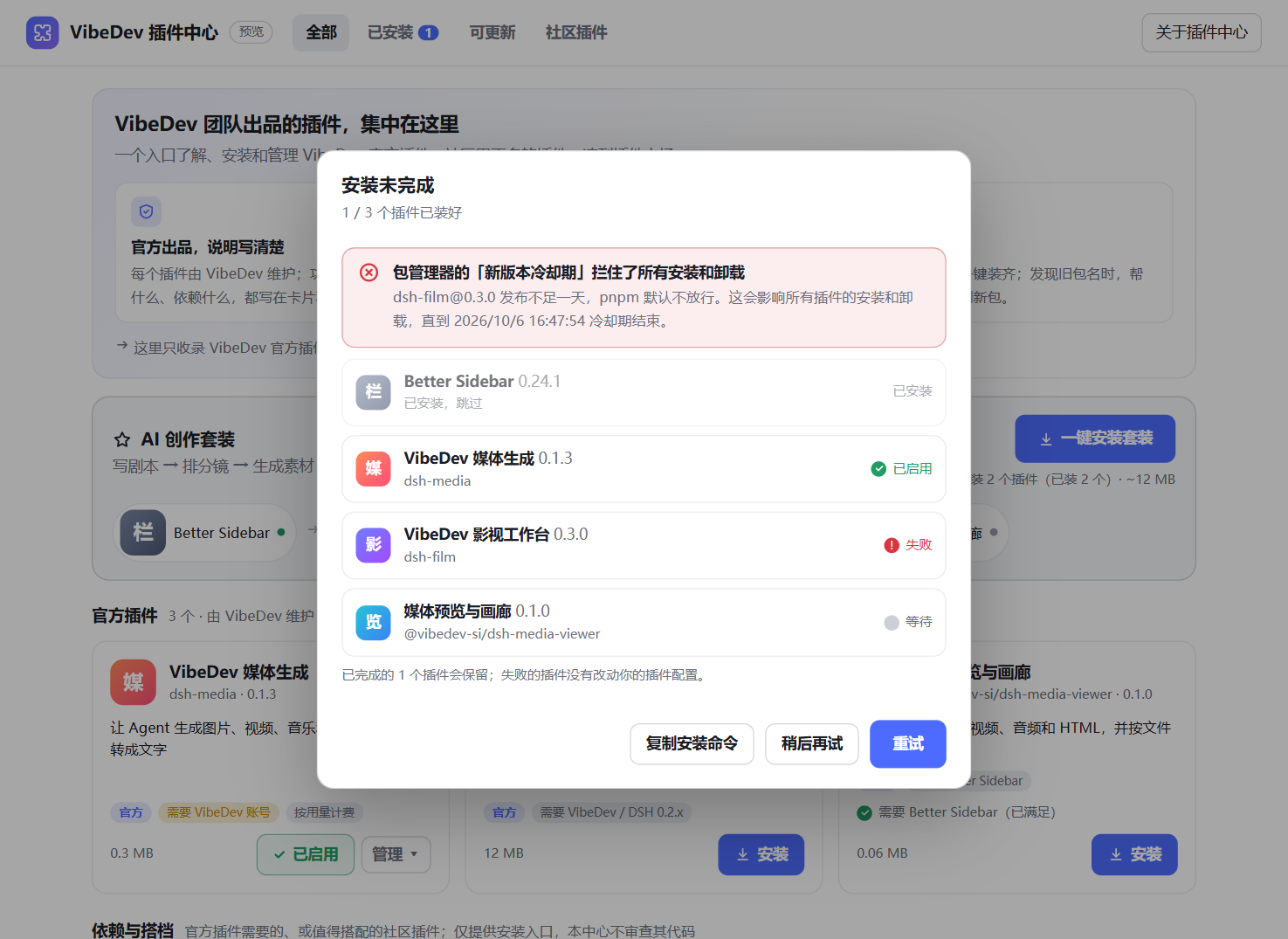The image size is (1288, 939).
Task: Click the green 已启用 check icon in dialog
Action: pyautogui.click(x=878, y=469)
